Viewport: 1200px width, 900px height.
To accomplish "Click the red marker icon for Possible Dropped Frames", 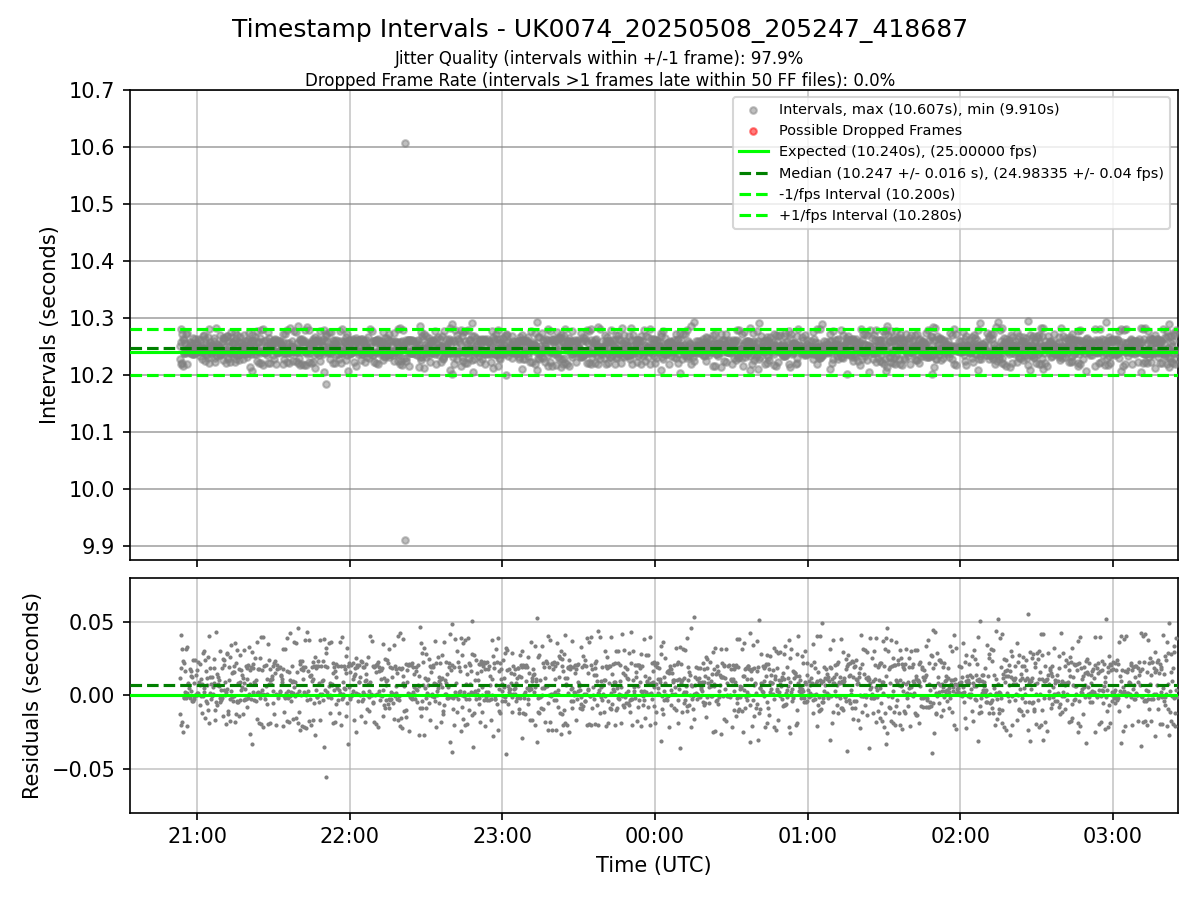I will [754, 131].
